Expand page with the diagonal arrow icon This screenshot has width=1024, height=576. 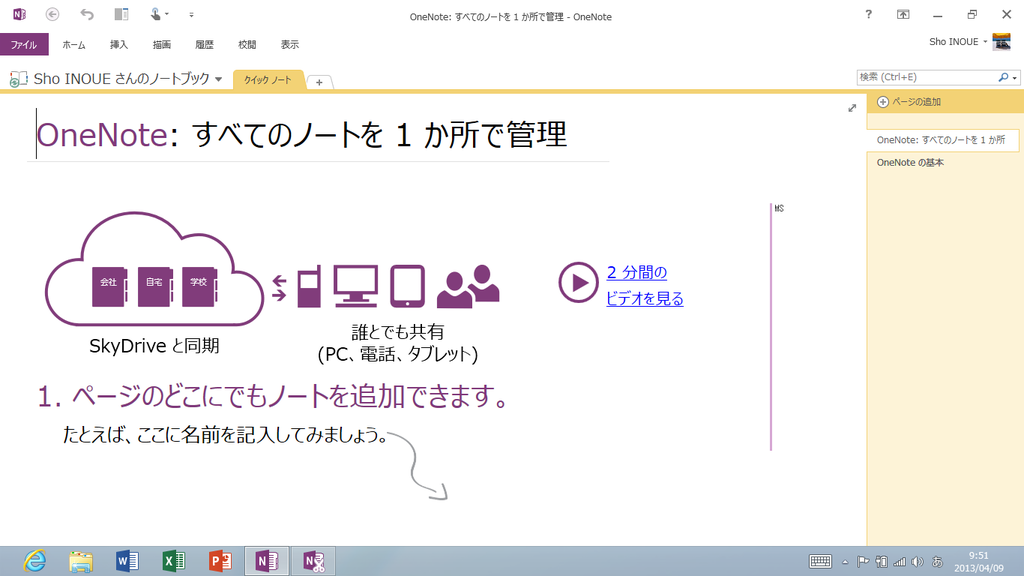point(852,108)
